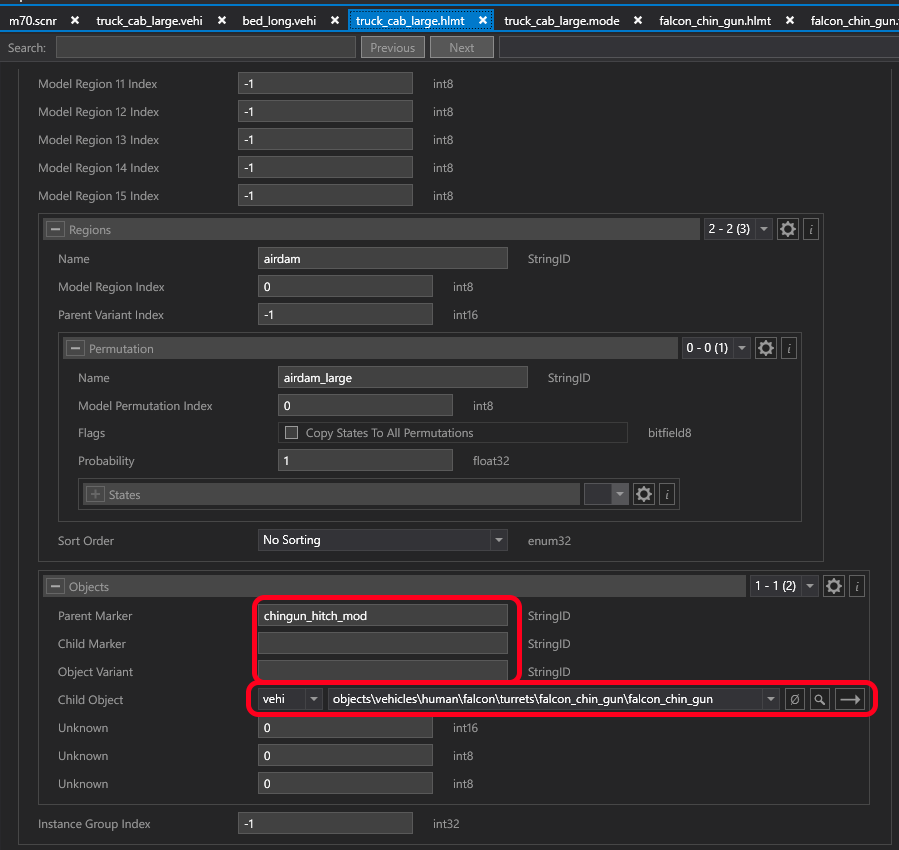Switch to the bed_long.vehi tab
Screen dimensions: 899x850
[x=279, y=20]
